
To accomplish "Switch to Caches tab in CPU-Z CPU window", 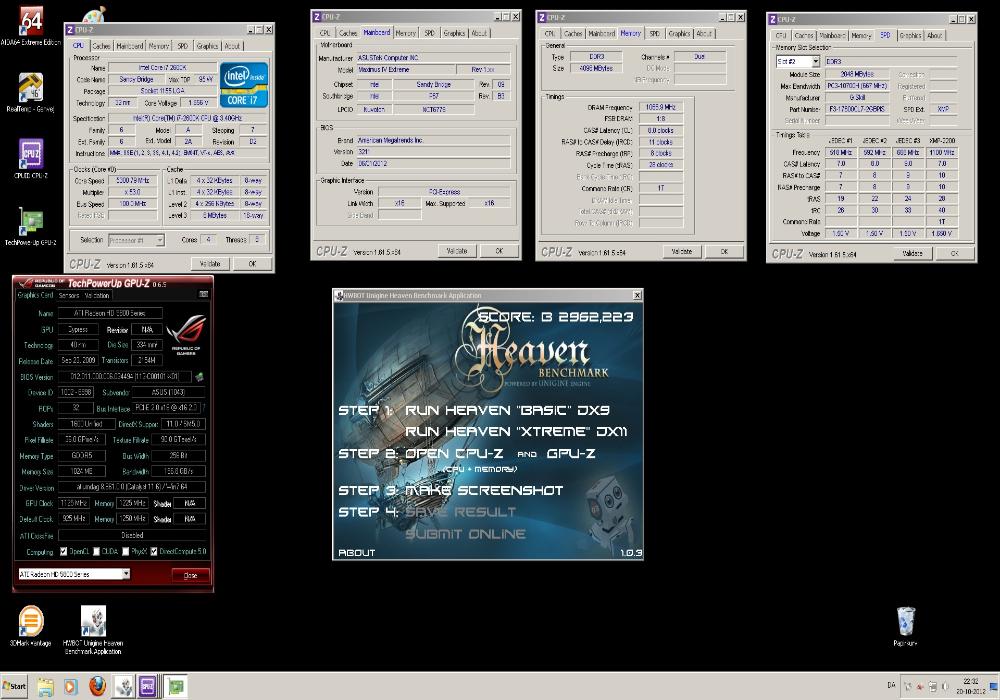I will pos(101,46).
